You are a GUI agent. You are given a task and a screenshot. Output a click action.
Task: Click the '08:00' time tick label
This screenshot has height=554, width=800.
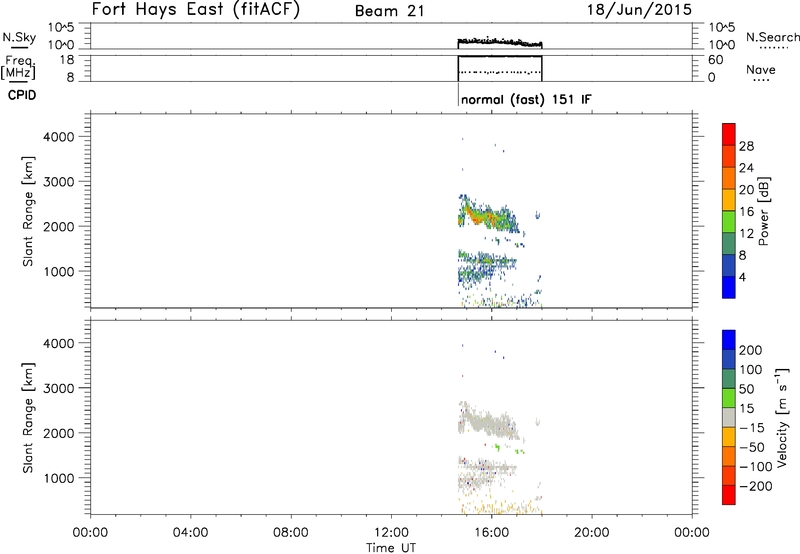(x=291, y=533)
